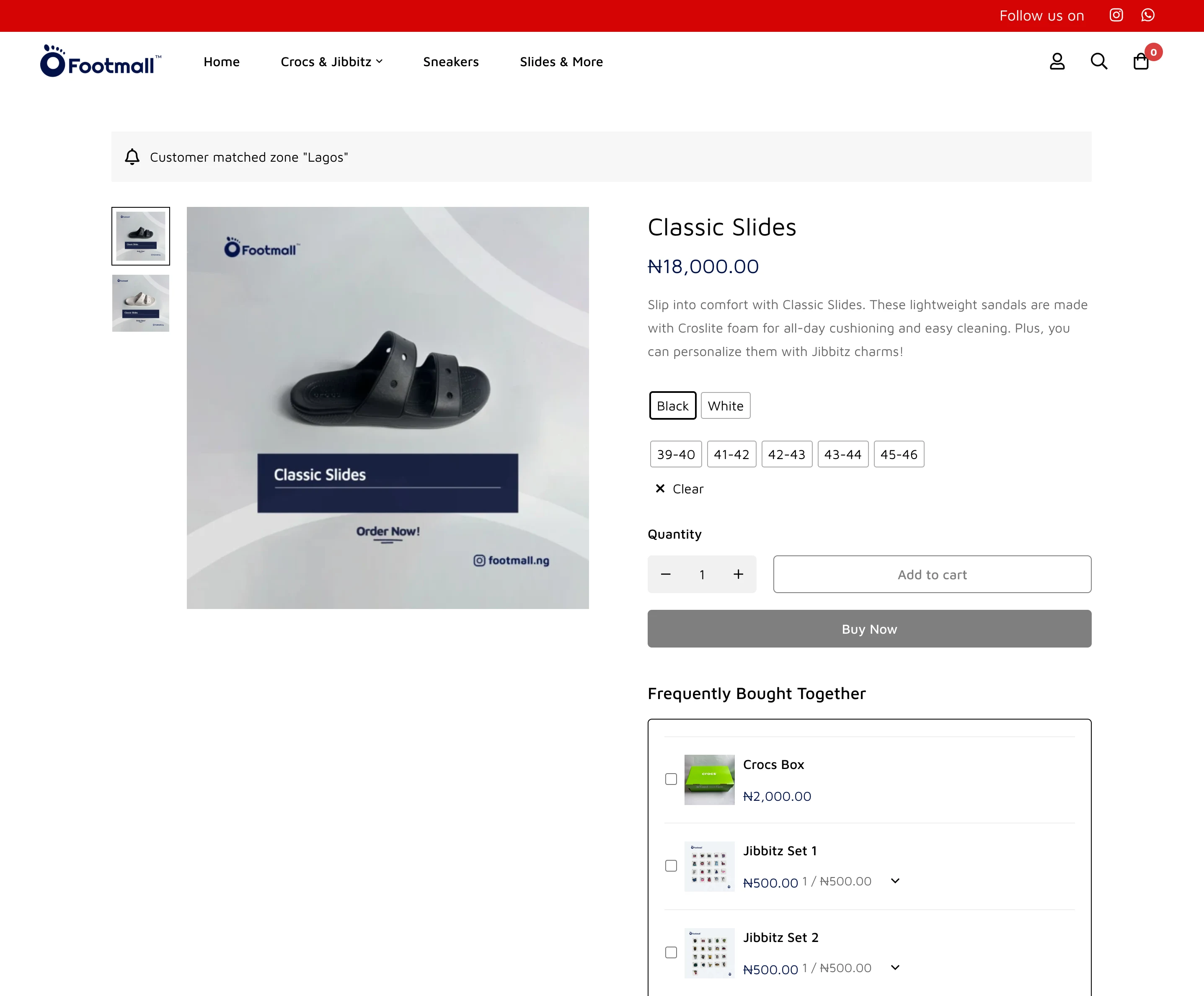Screen dimensions: 1204x996
Task: Click the quantity number field
Action: tap(702, 574)
